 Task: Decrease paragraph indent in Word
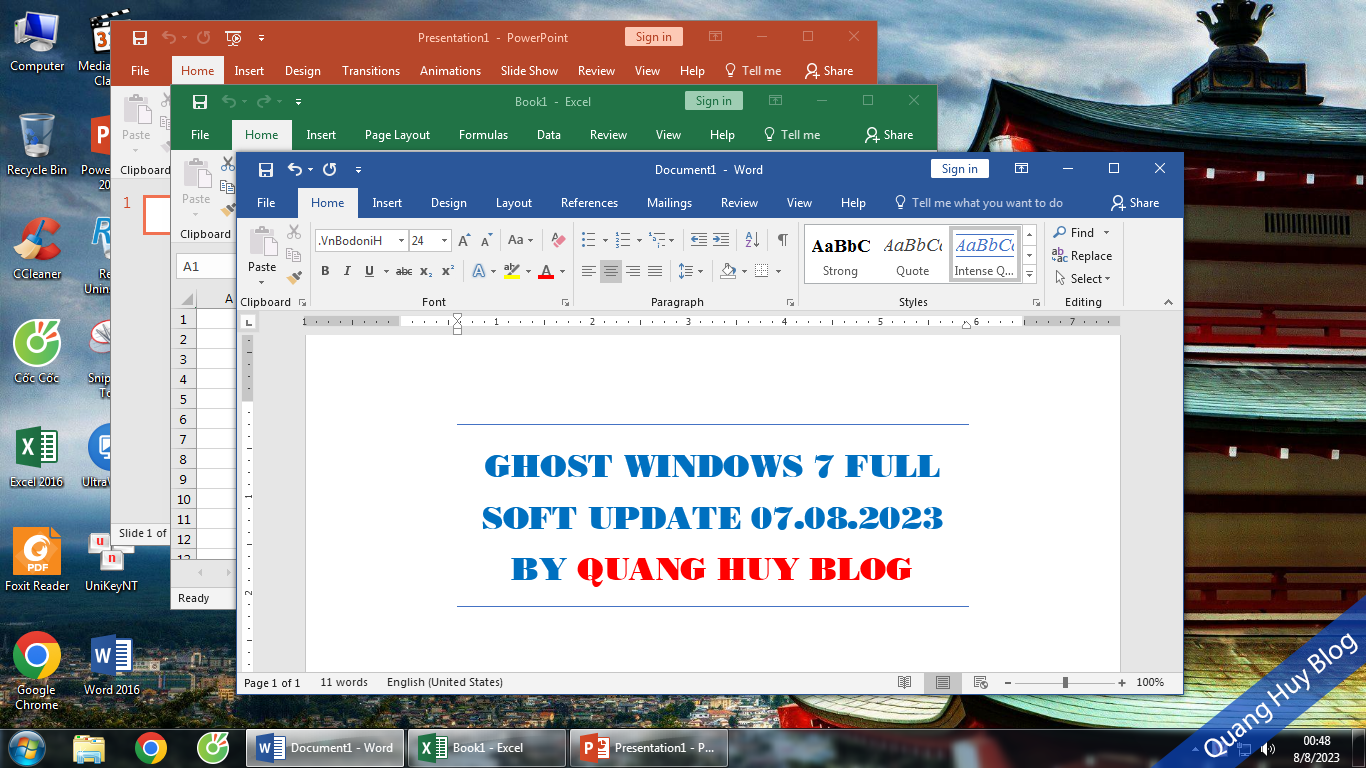click(698, 240)
